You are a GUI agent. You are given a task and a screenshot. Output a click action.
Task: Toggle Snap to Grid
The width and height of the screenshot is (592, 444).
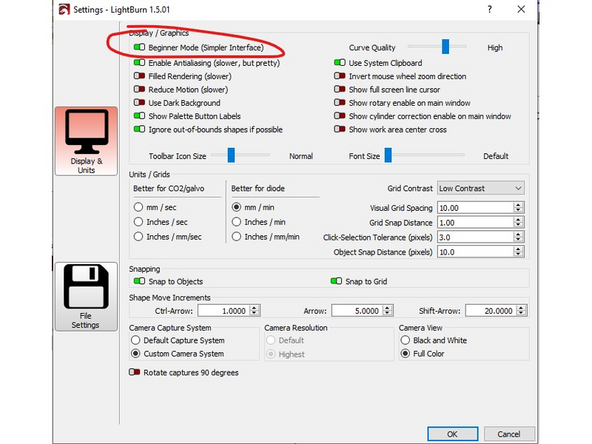coord(336,281)
